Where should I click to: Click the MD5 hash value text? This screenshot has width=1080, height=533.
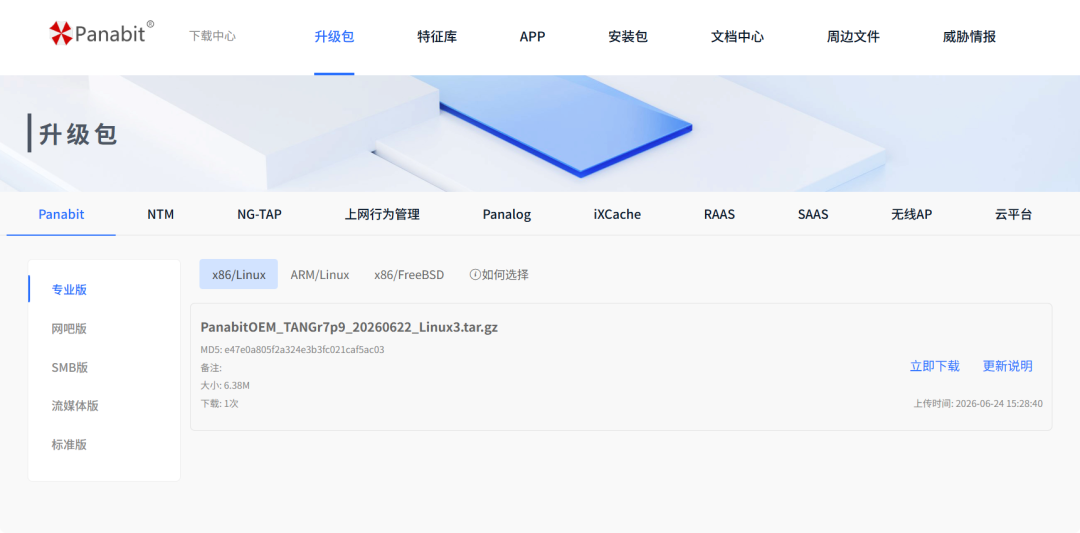click(304, 349)
